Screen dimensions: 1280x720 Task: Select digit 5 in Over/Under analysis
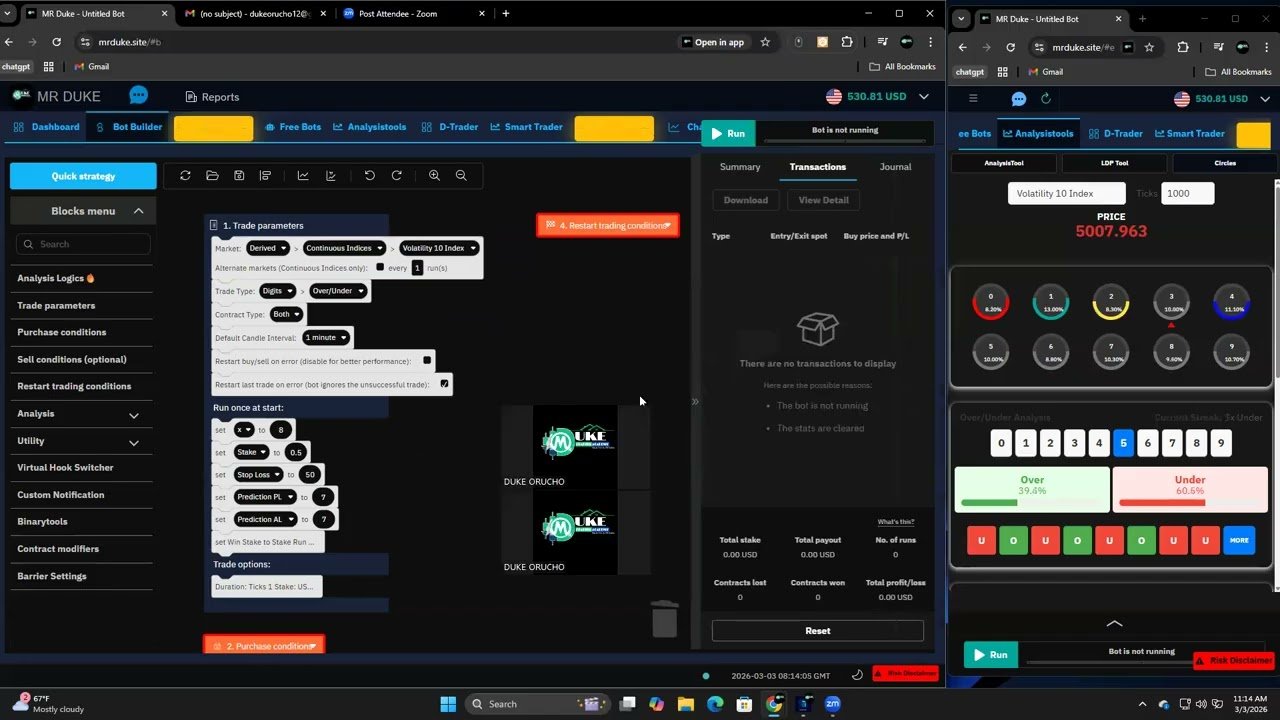point(1123,442)
